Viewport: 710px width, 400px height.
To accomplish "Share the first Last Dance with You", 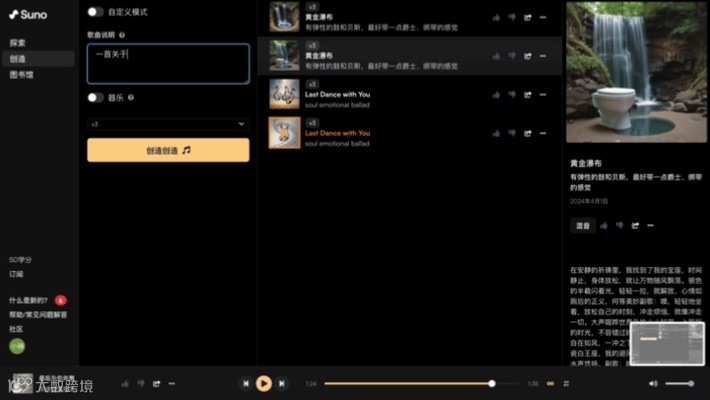I will pos(528,95).
